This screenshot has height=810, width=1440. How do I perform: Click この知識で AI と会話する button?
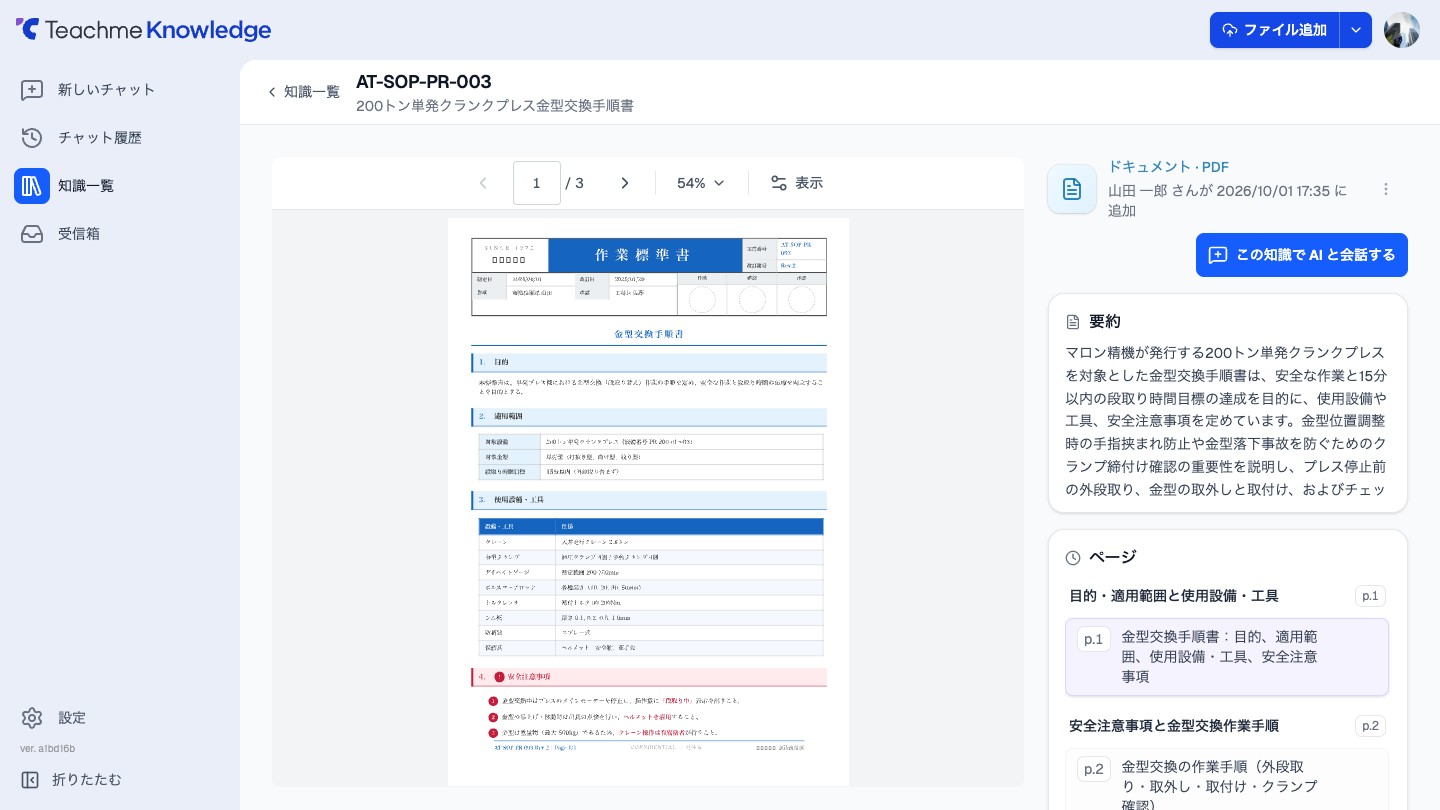coord(1302,255)
